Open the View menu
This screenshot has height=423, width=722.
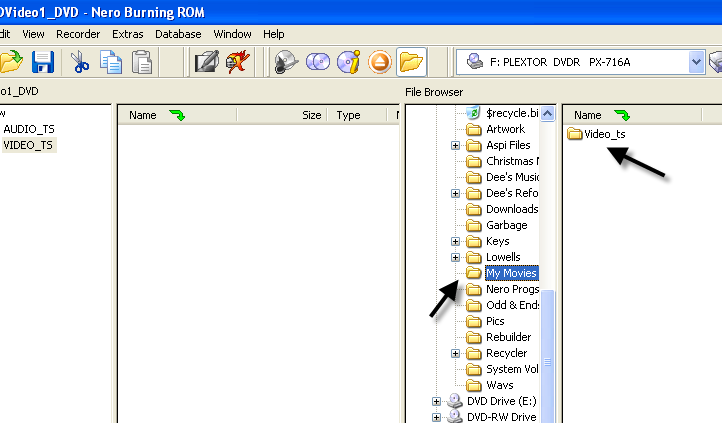click(x=33, y=34)
